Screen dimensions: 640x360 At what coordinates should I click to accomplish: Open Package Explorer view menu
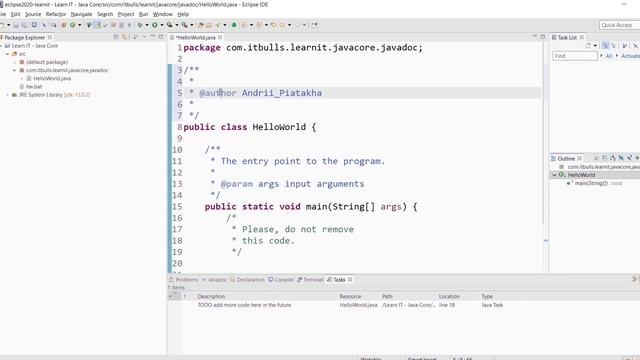point(144,37)
